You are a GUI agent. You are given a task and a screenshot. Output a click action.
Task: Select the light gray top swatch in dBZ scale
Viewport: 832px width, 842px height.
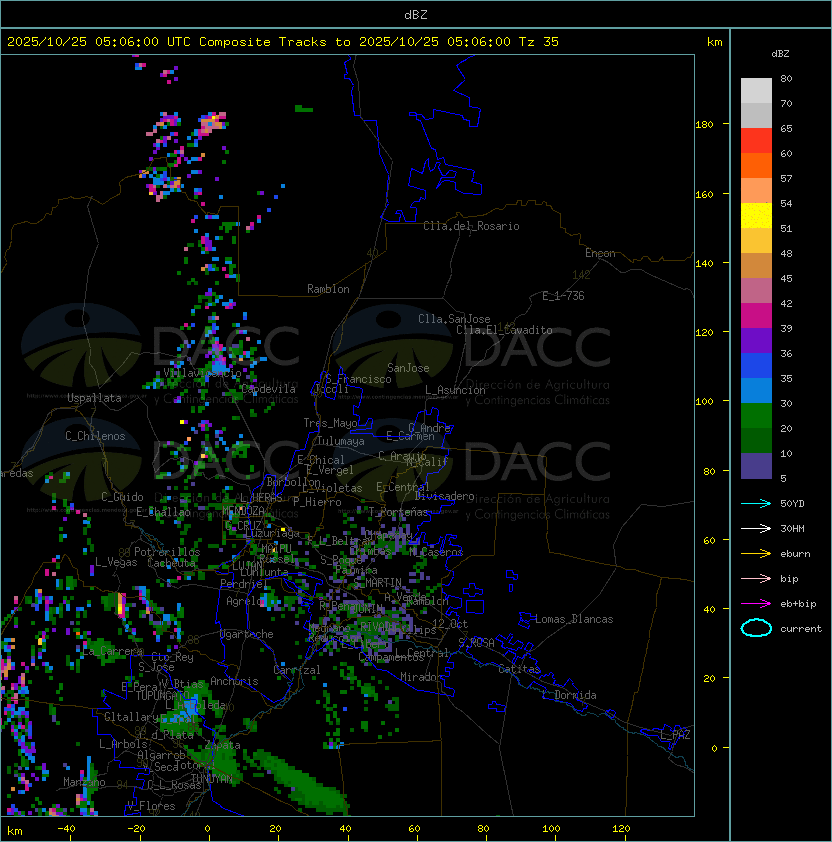pyautogui.click(x=756, y=91)
